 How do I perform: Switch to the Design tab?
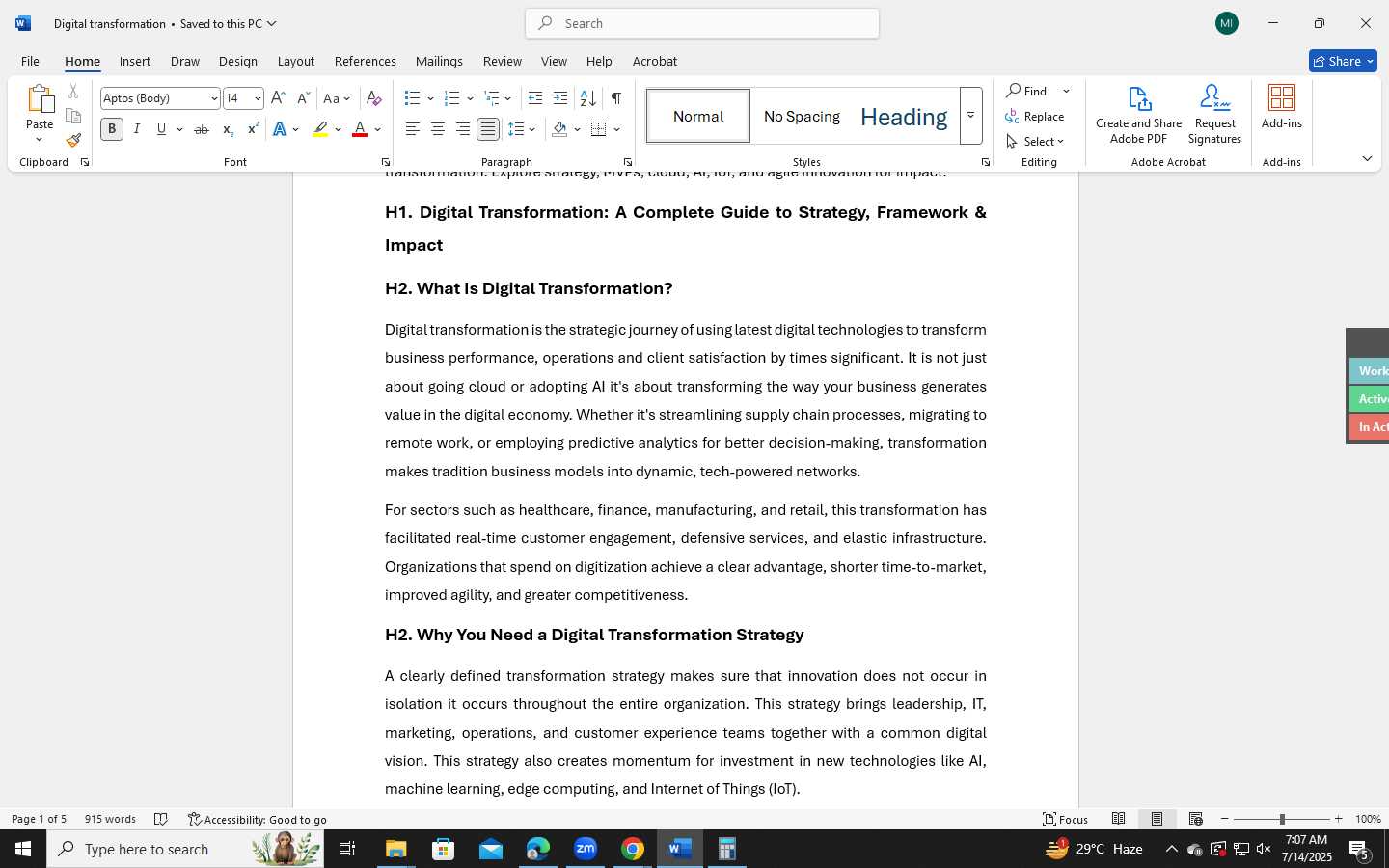[238, 61]
